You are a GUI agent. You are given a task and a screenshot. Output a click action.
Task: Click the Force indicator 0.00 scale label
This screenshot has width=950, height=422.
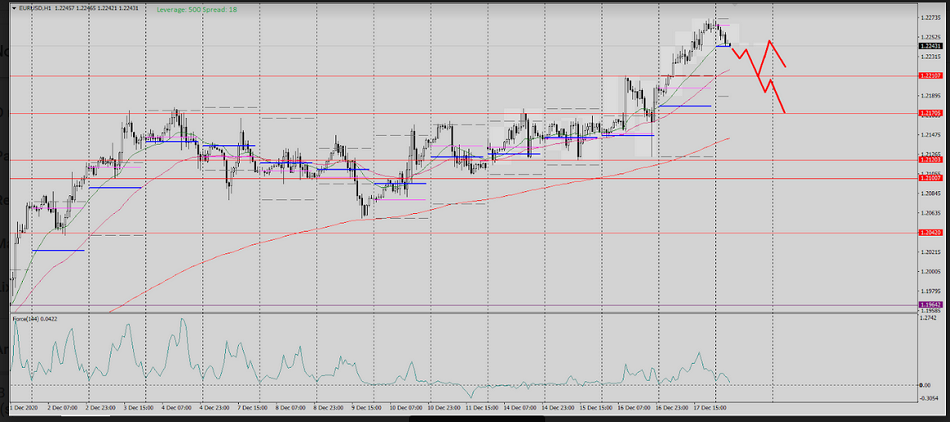click(925, 385)
